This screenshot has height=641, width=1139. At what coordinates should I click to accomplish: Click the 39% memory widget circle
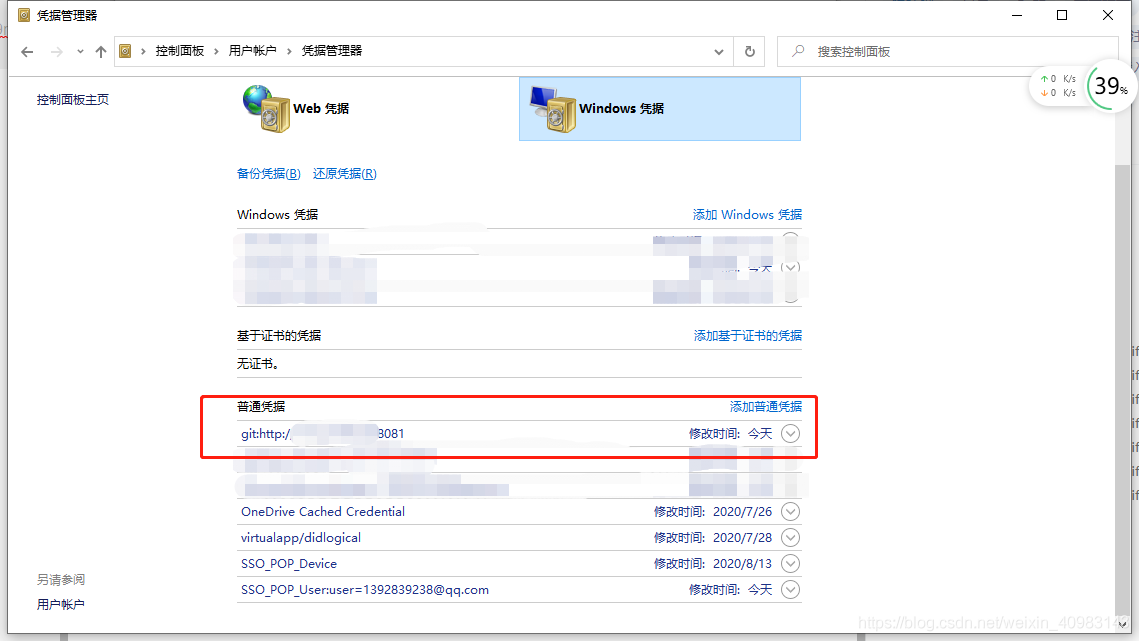pos(1111,86)
